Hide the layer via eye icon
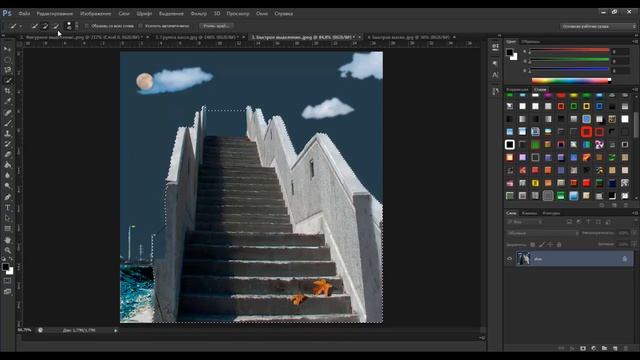This screenshot has height=360, width=640. coord(509,259)
